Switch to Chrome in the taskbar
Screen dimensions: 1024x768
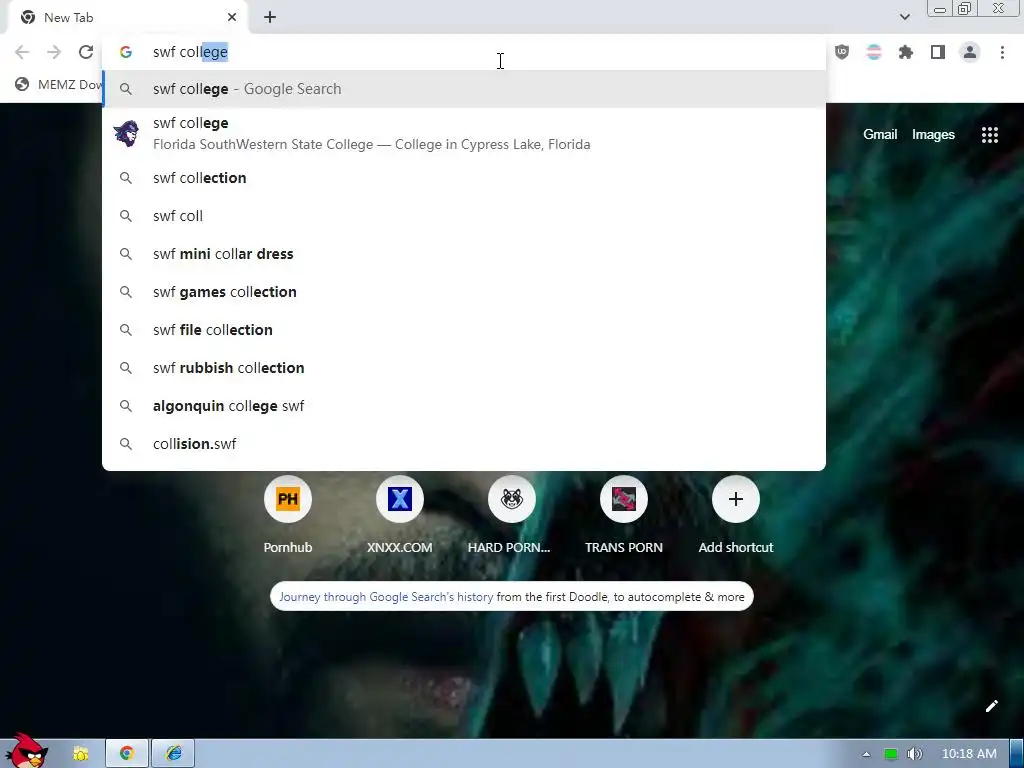[x=127, y=754]
